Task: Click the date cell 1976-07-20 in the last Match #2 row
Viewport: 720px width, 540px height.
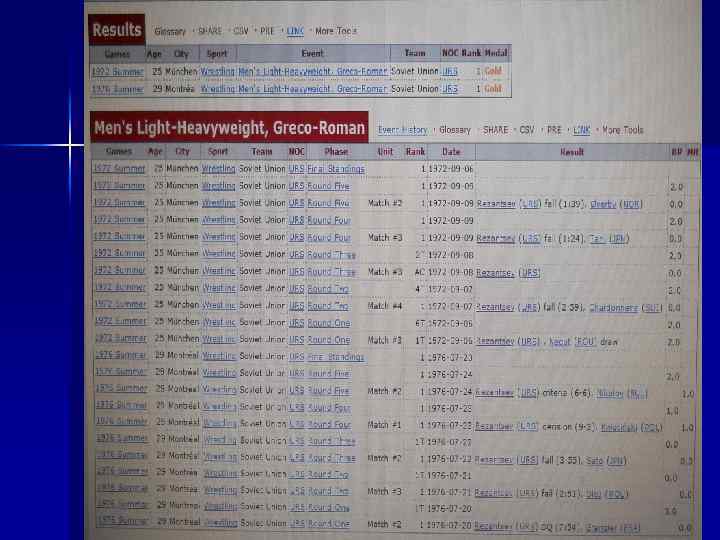Action: [x=450, y=525]
